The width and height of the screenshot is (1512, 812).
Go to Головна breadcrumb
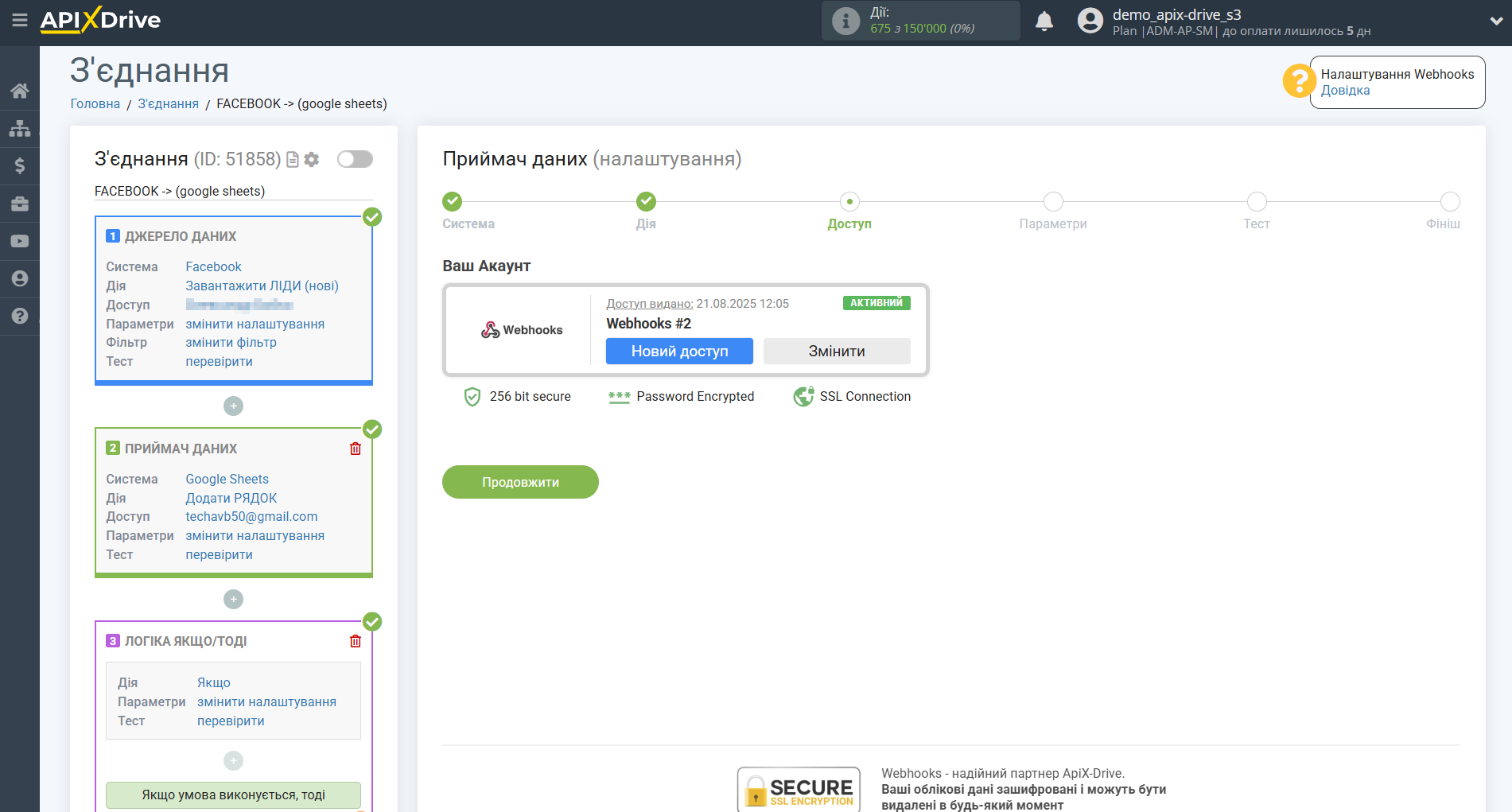coord(95,104)
